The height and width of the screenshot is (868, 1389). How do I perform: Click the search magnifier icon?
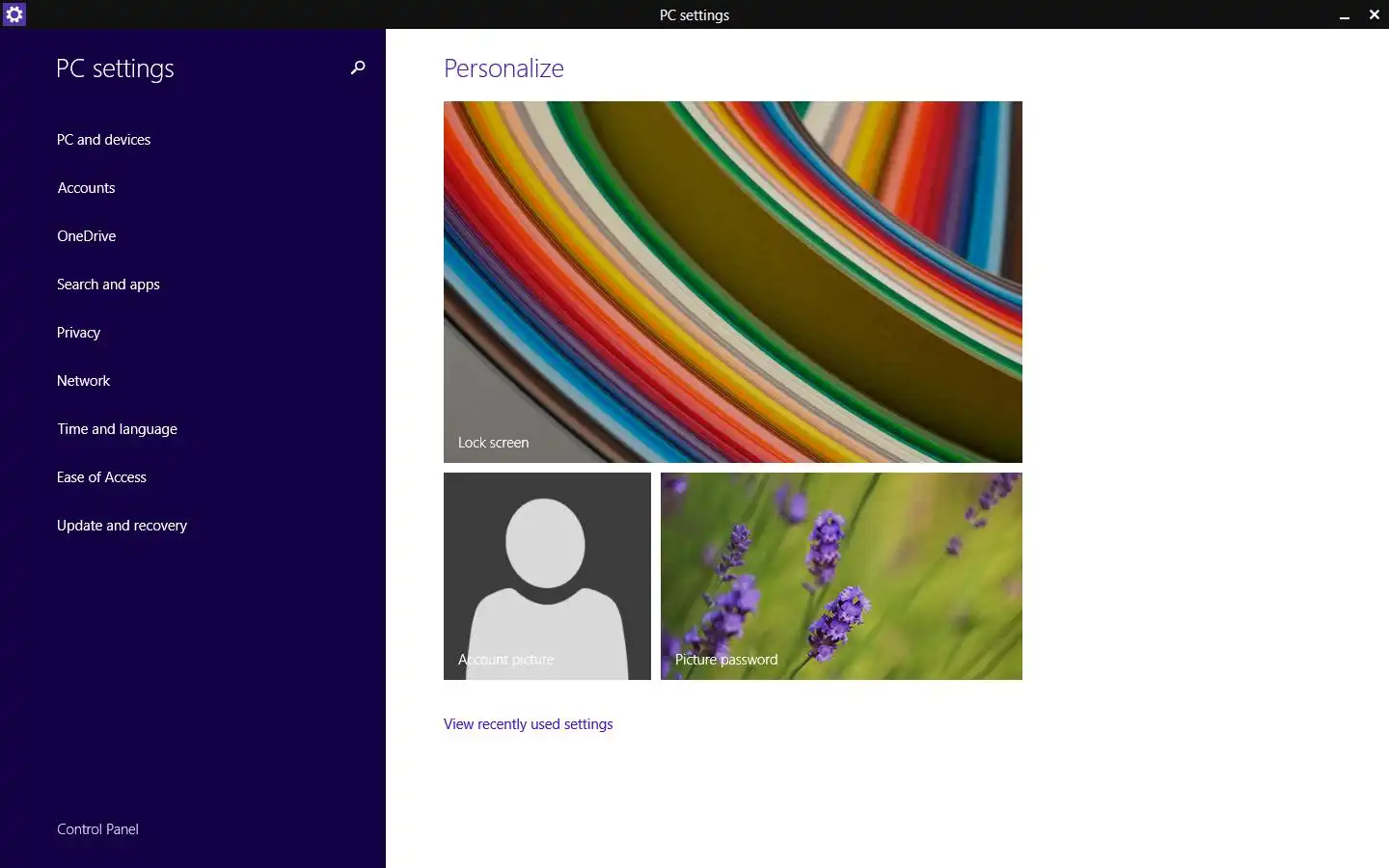pyautogui.click(x=358, y=68)
